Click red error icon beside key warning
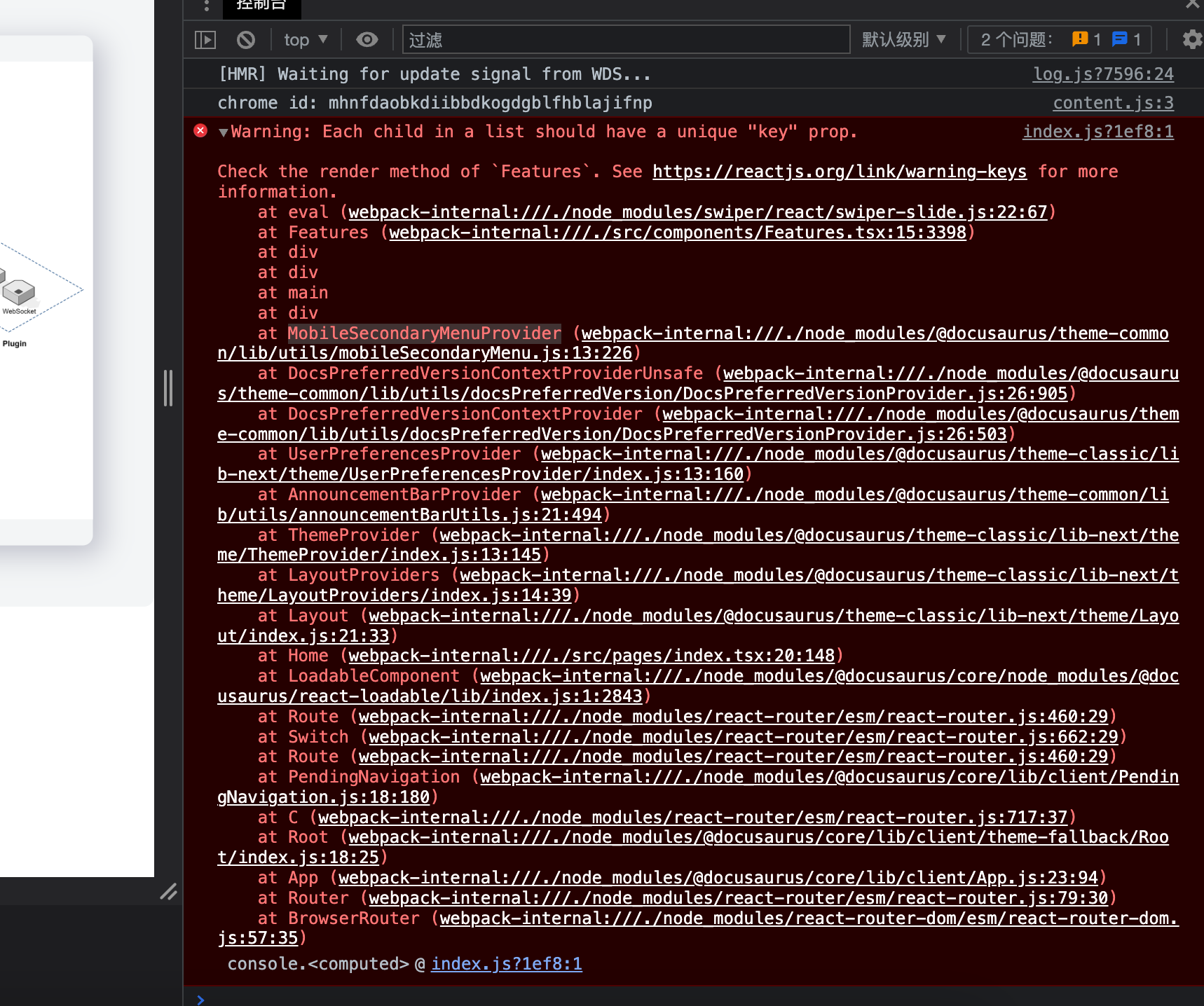The height and width of the screenshot is (1006, 1204). (200, 131)
